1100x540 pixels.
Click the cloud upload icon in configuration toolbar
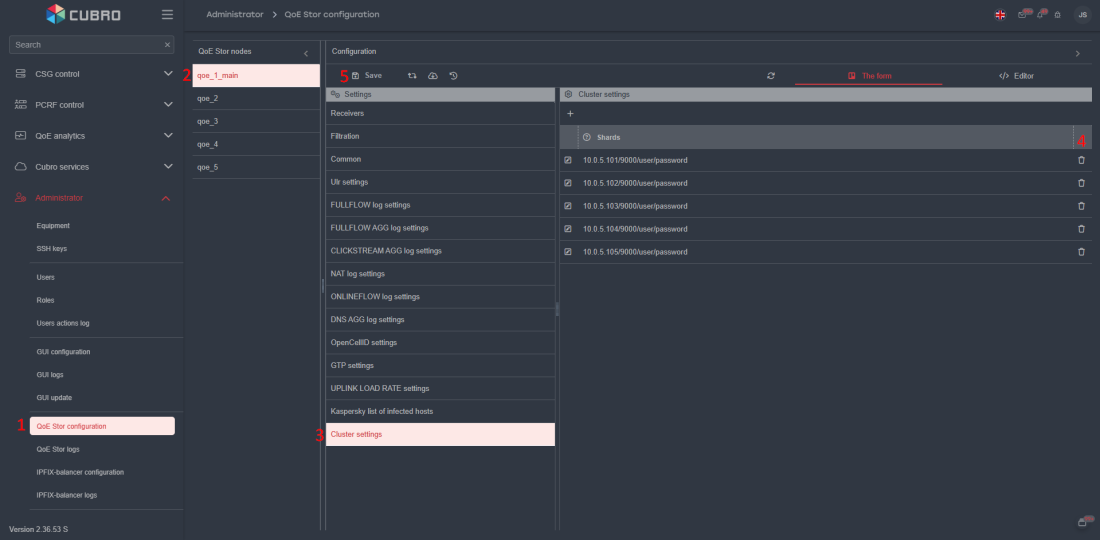coord(433,76)
